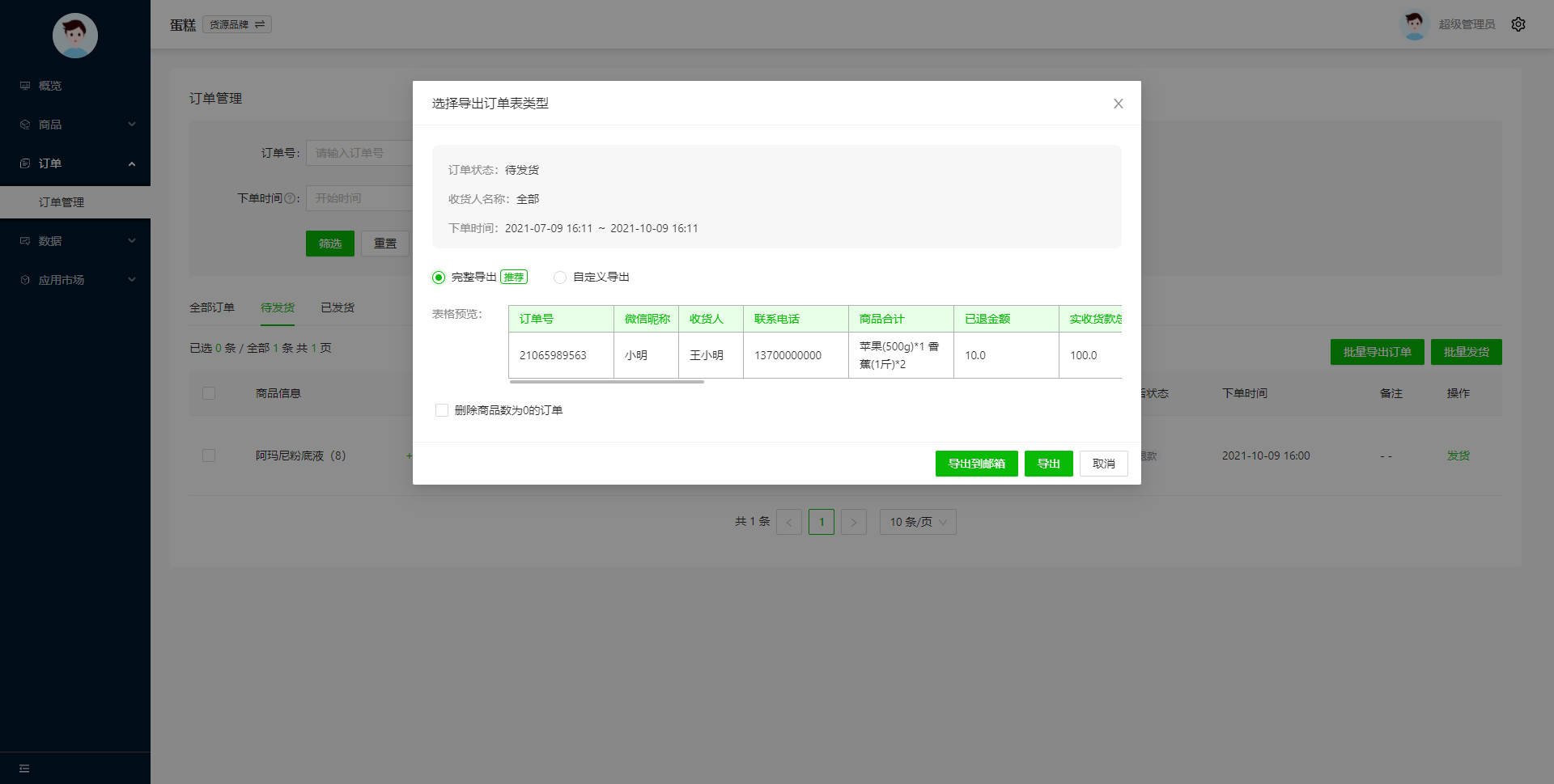Click the 数据 data icon in sidebar

point(25,241)
